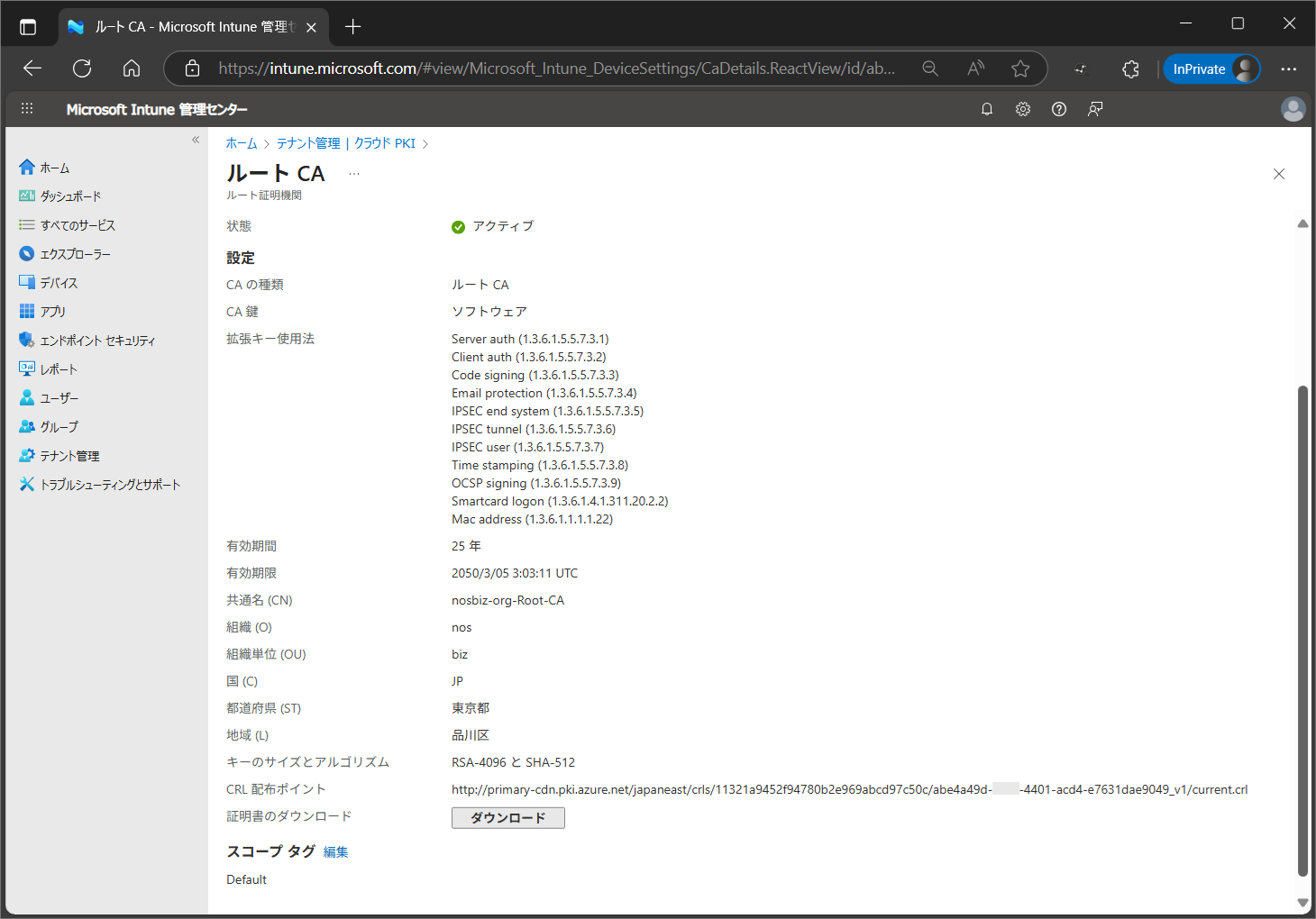
Task: Click the browser refresh icon
Action: (x=82, y=68)
